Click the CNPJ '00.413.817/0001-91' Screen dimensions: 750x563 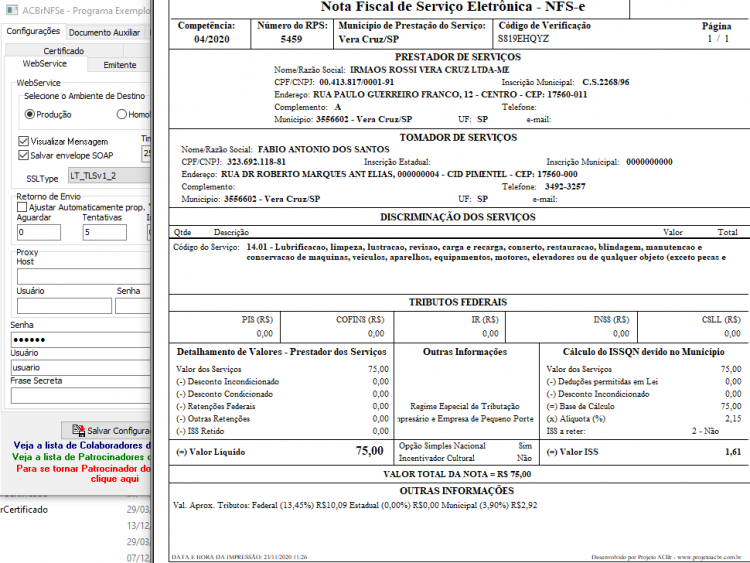click(357, 82)
